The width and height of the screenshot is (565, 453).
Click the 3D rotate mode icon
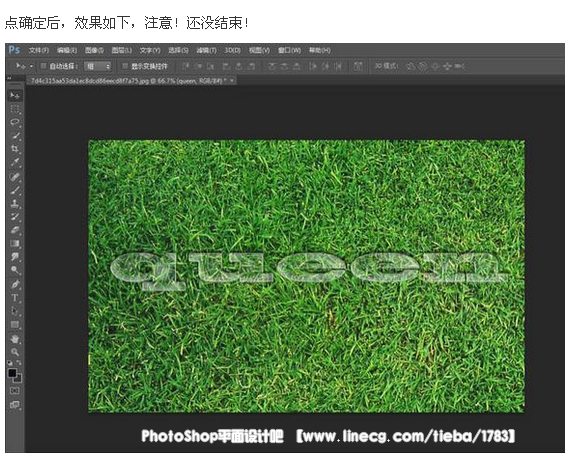(x=410, y=66)
